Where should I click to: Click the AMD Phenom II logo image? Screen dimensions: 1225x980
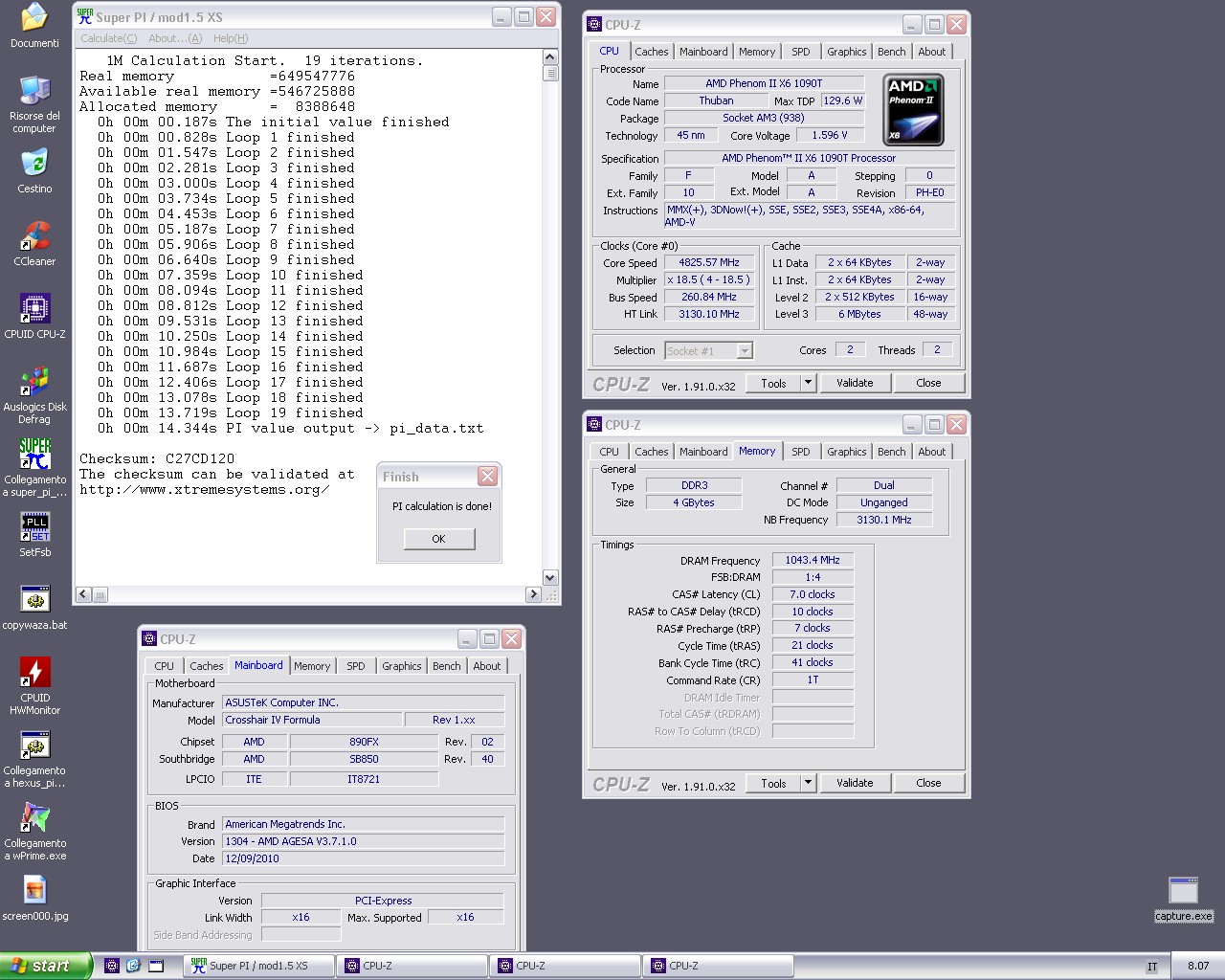912,109
